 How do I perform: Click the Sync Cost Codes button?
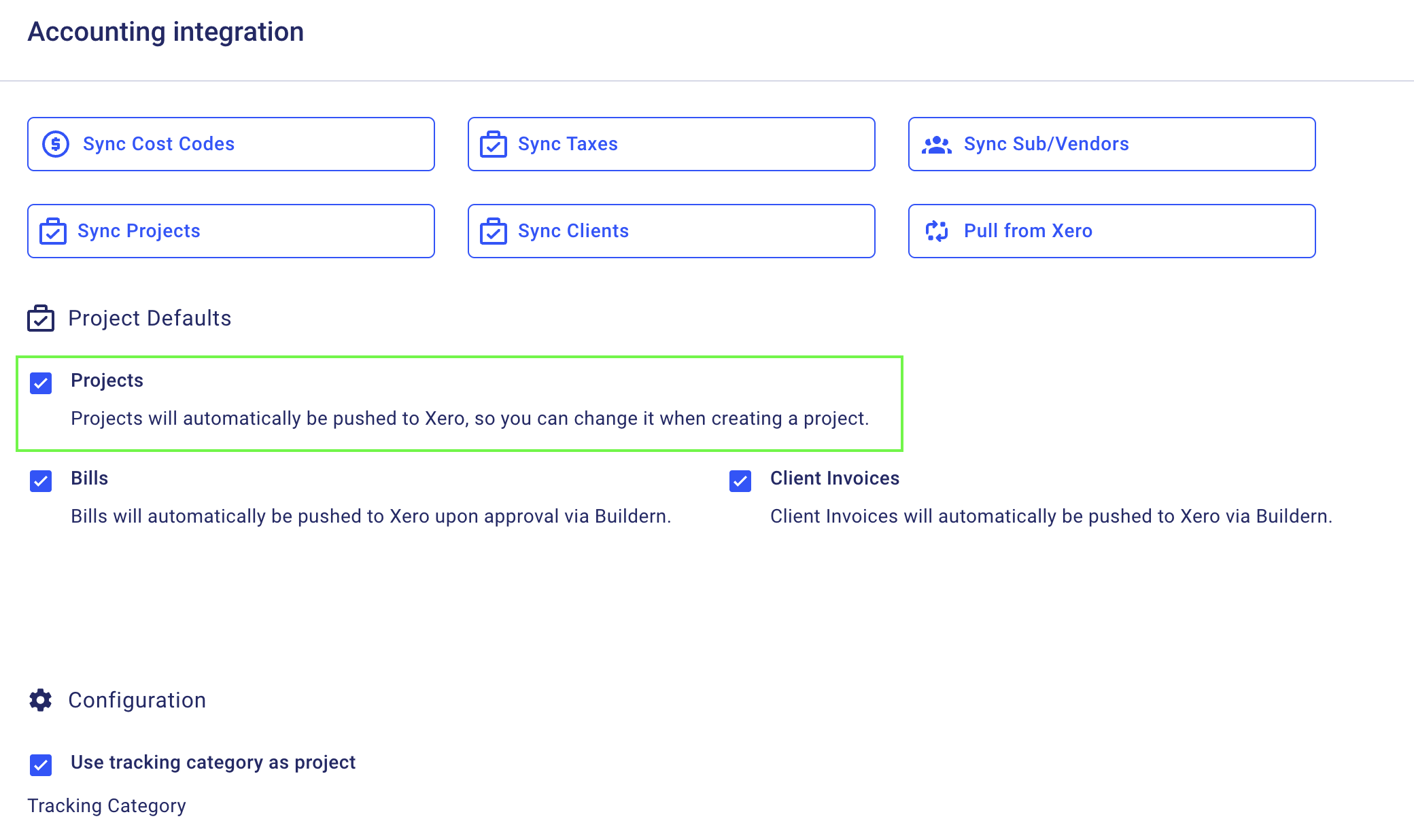pos(231,144)
